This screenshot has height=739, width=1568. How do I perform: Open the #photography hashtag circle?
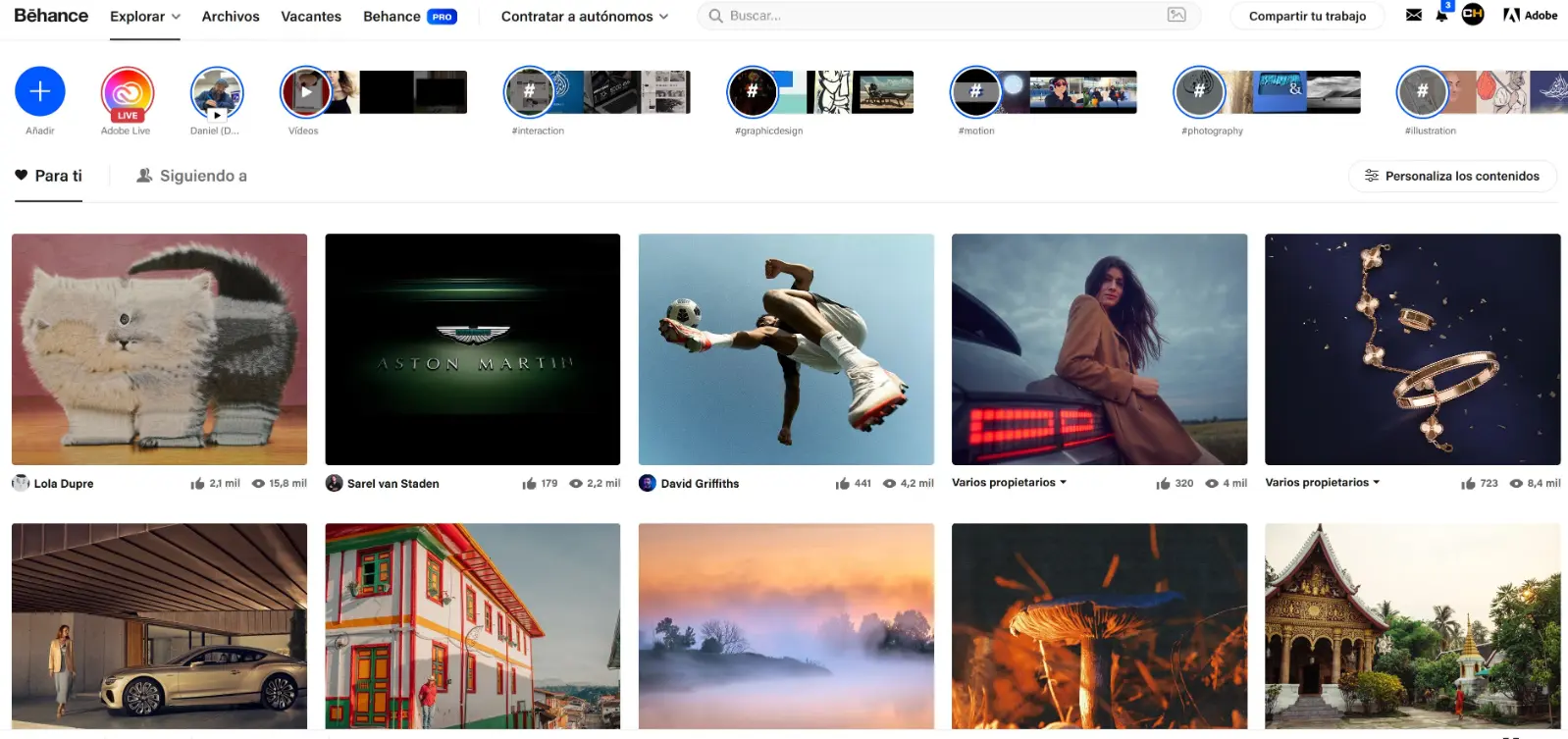[x=1199, y=92]
